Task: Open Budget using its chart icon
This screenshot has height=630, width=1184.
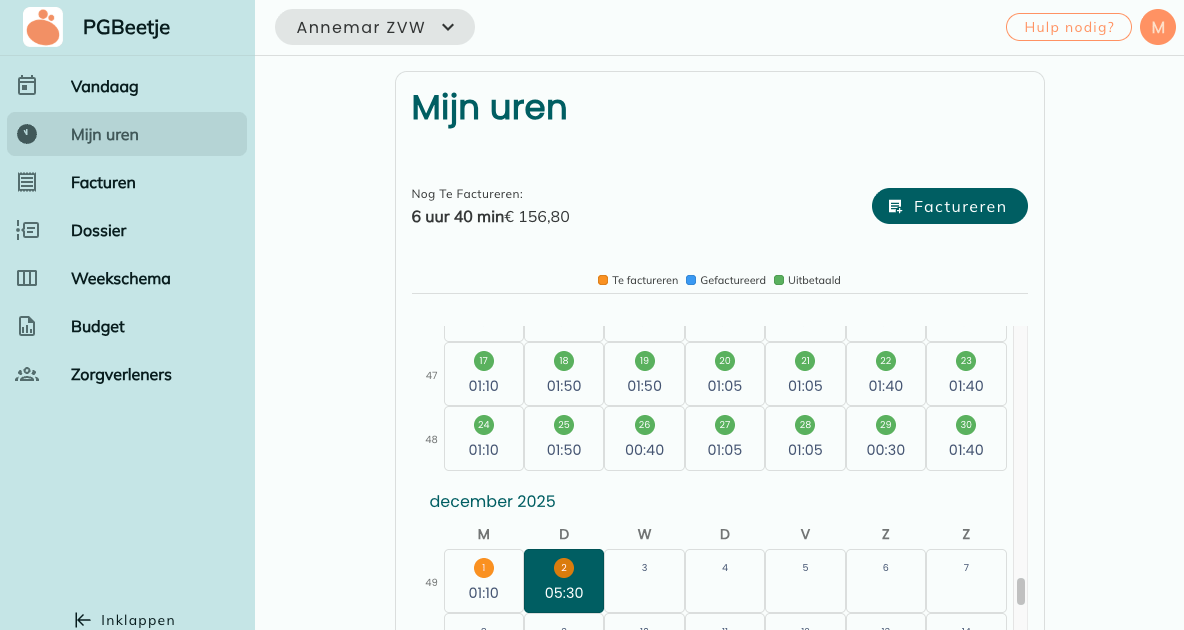Action: coord(27,326)
